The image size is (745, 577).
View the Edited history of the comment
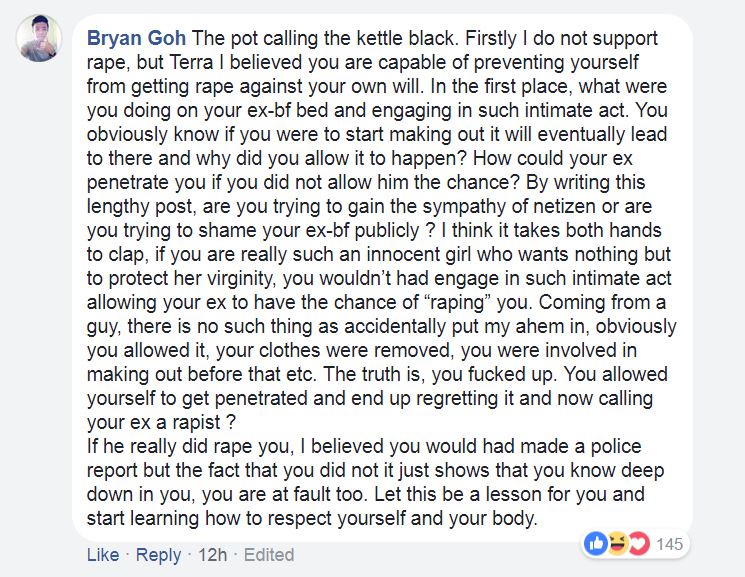coord(269,555)
